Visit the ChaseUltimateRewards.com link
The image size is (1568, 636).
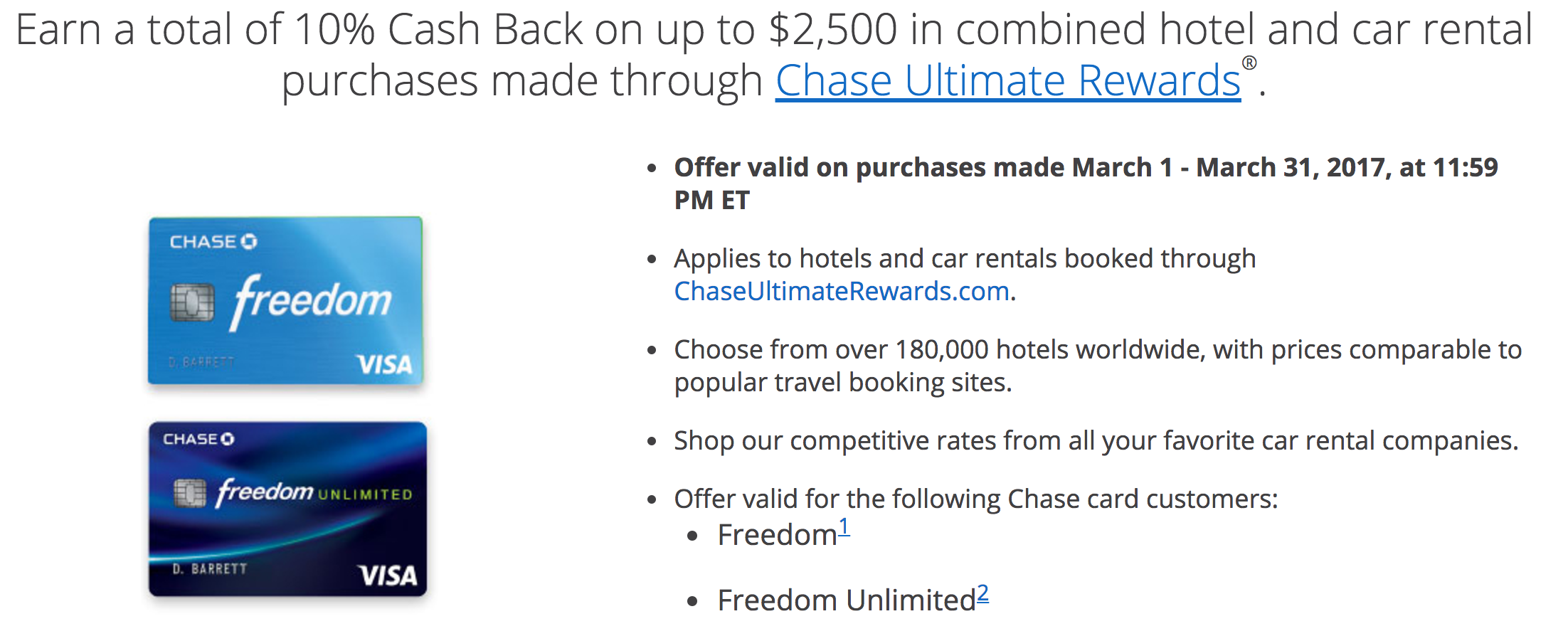click(842, 291)
